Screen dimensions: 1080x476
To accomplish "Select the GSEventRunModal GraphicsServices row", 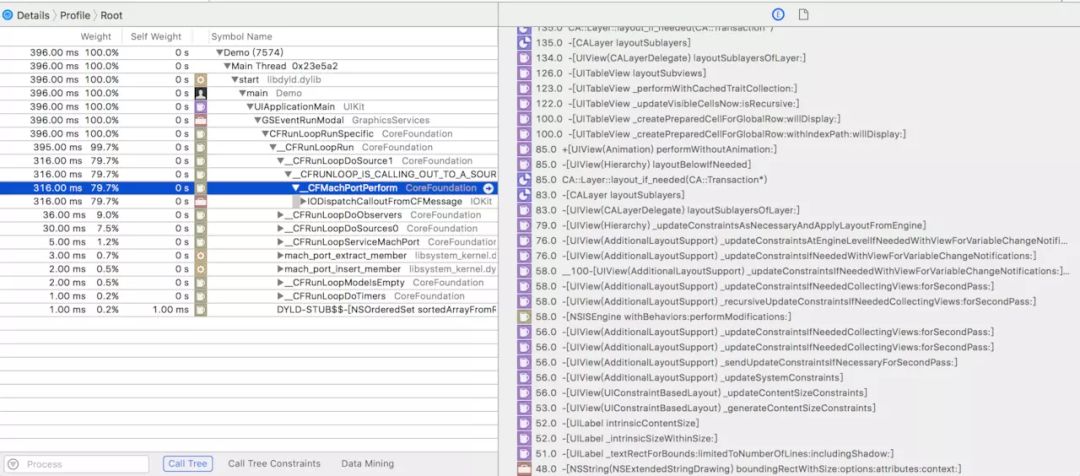I will pos(249,120).
